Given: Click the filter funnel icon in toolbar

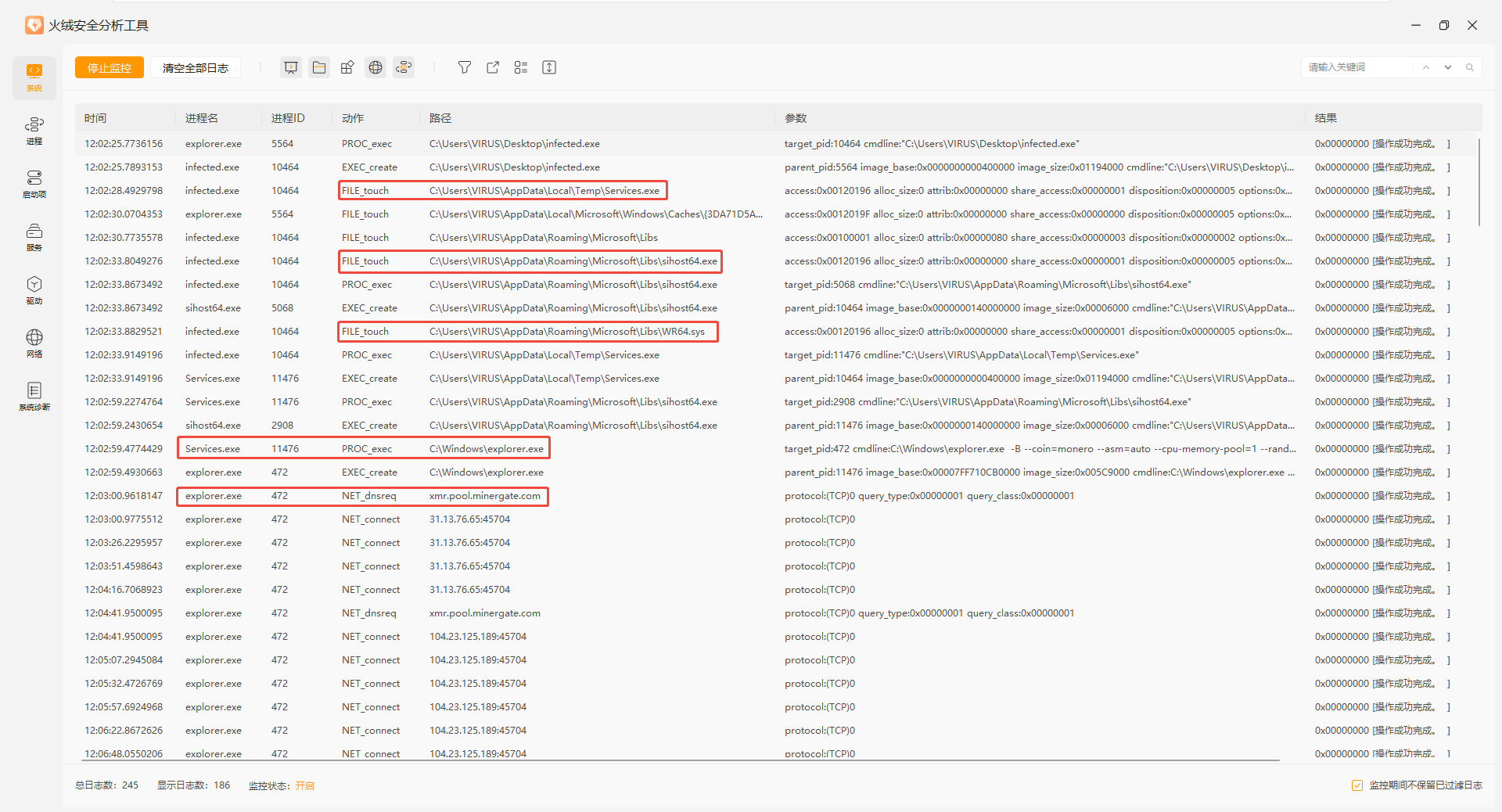Looking at the screenshot, I should click(x=465, y=67).
